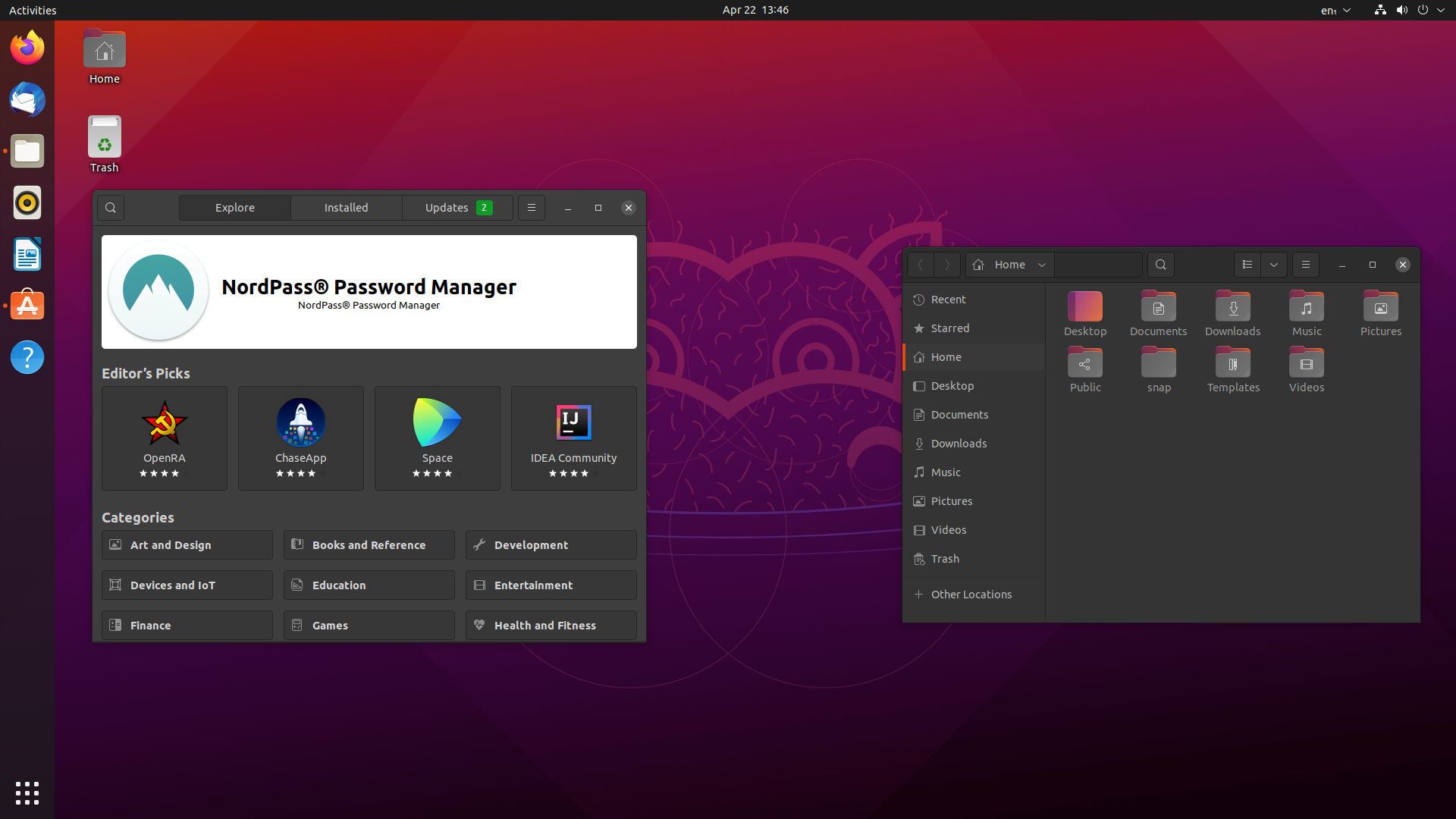Viewport: 1456px width, 819px height.
Task: Launch Thunderbird mail from the dock
Action: coord(27,99)
